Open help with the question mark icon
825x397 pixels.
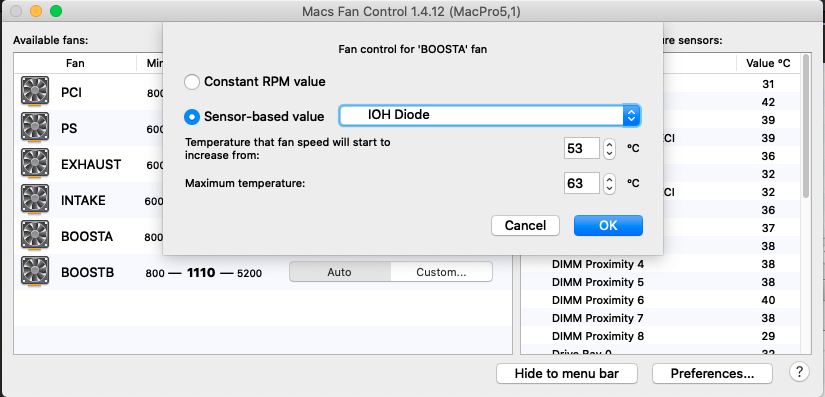(799, 372)
